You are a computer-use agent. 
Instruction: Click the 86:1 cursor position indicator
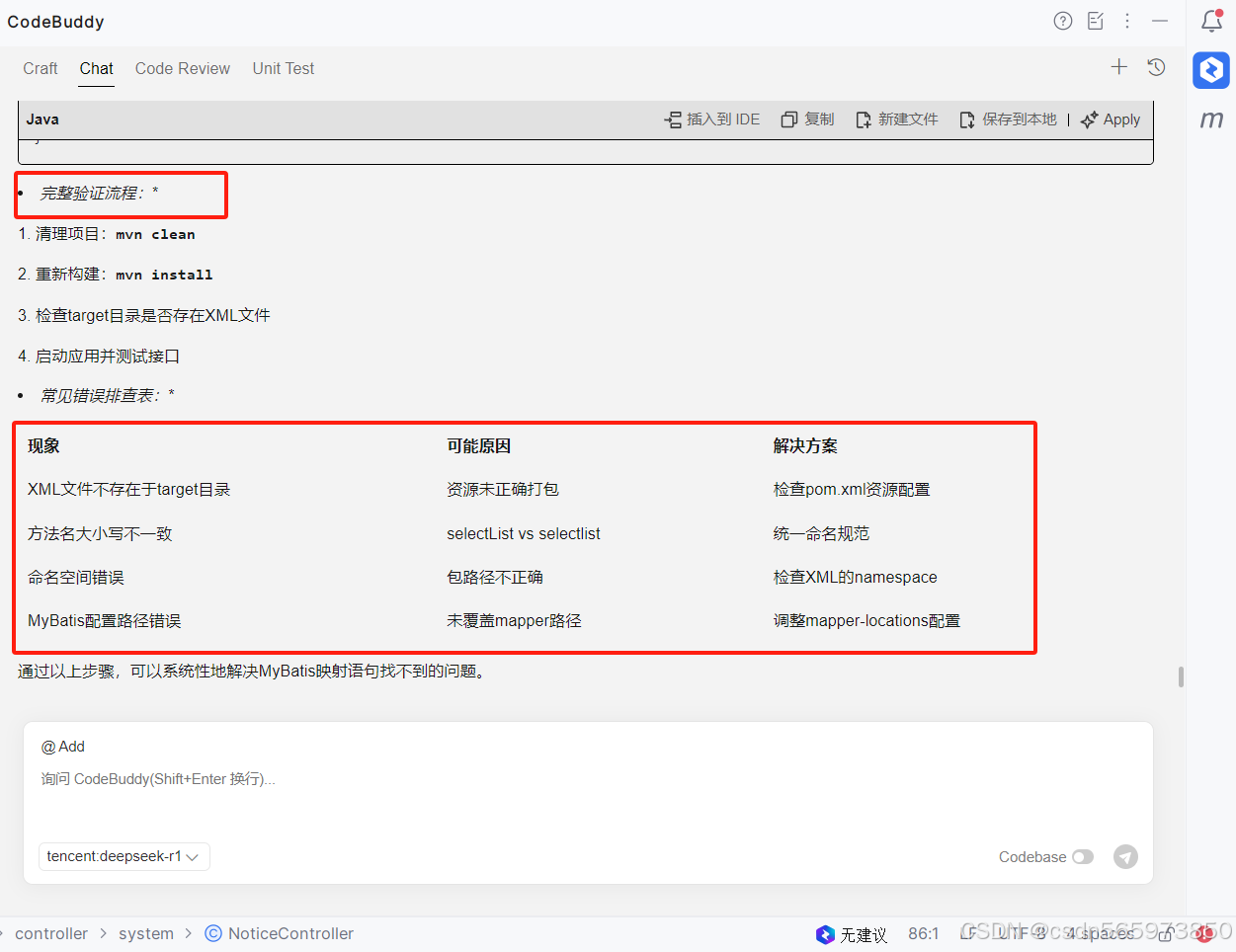point(924,933)
